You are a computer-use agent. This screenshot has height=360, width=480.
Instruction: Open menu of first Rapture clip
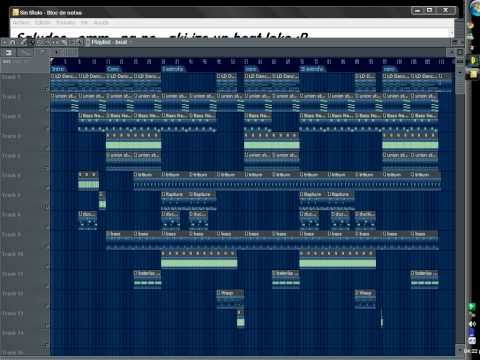[x=164, y=194]
